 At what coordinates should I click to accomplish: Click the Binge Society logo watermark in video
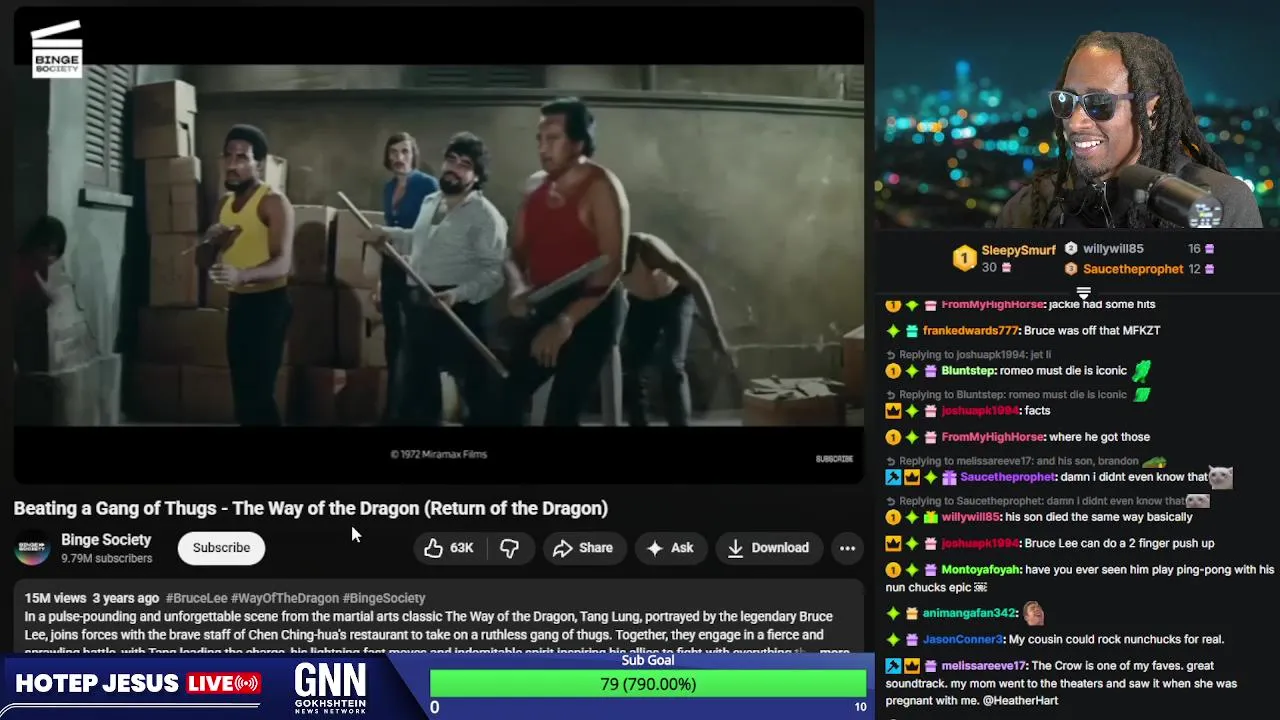pyautogui.click(x=56, y=48)
